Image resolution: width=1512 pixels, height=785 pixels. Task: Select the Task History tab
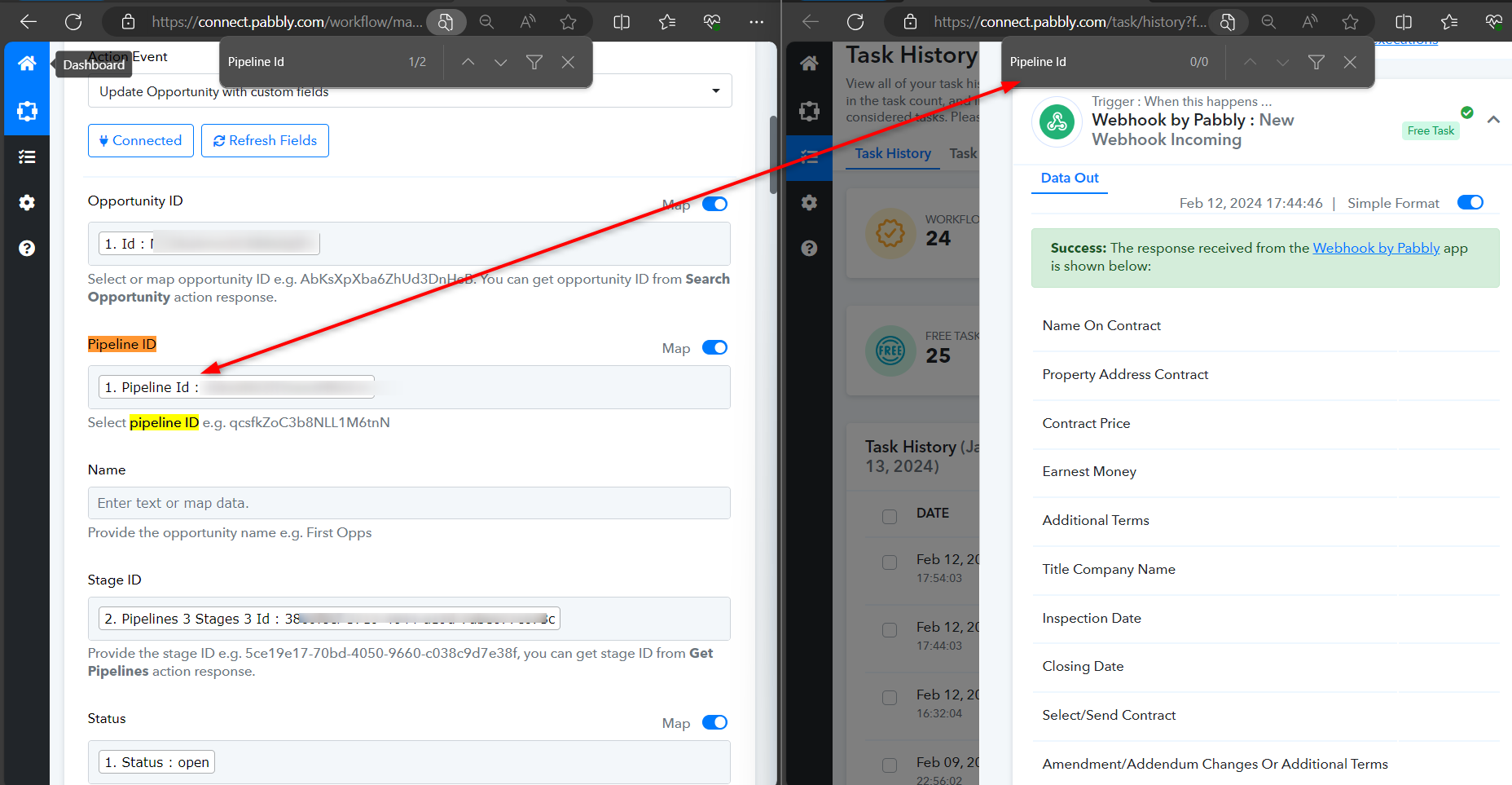(x=893, y=153)
